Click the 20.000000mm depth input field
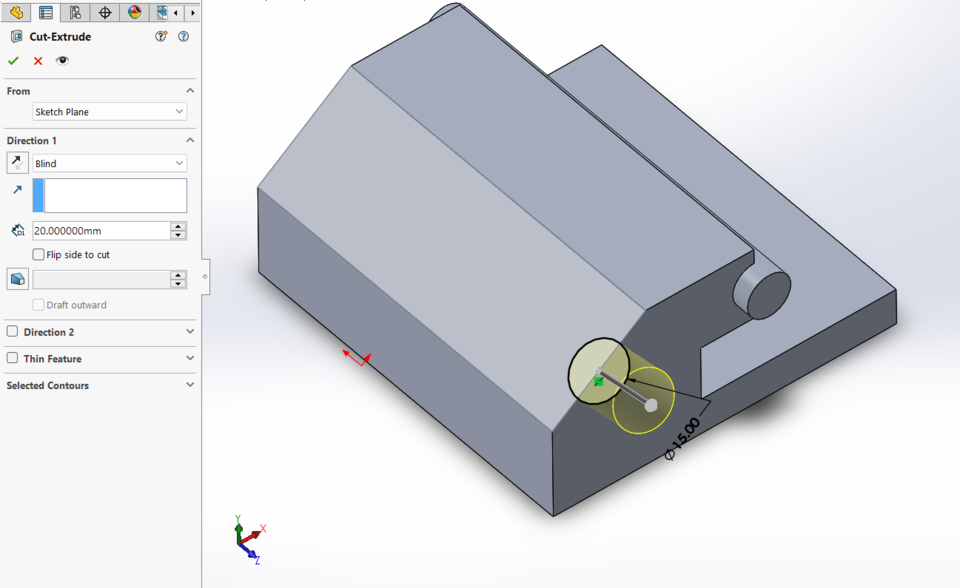 (100, 230)
